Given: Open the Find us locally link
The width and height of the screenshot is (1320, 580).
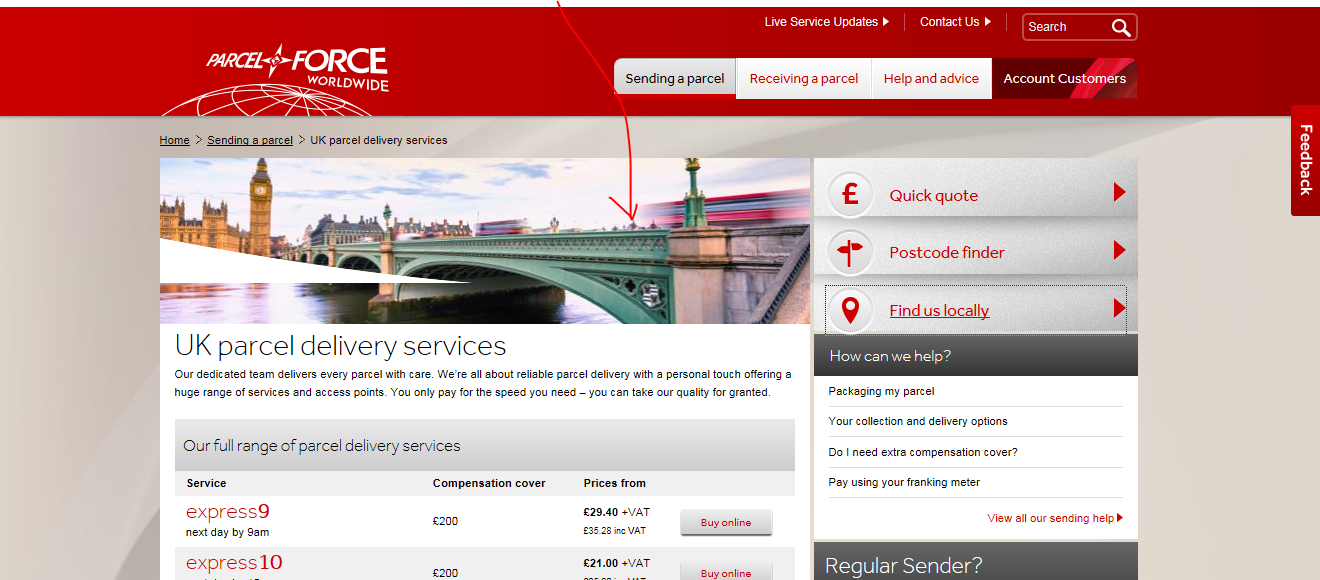Looking at the screenshot, I should point(939,311).
